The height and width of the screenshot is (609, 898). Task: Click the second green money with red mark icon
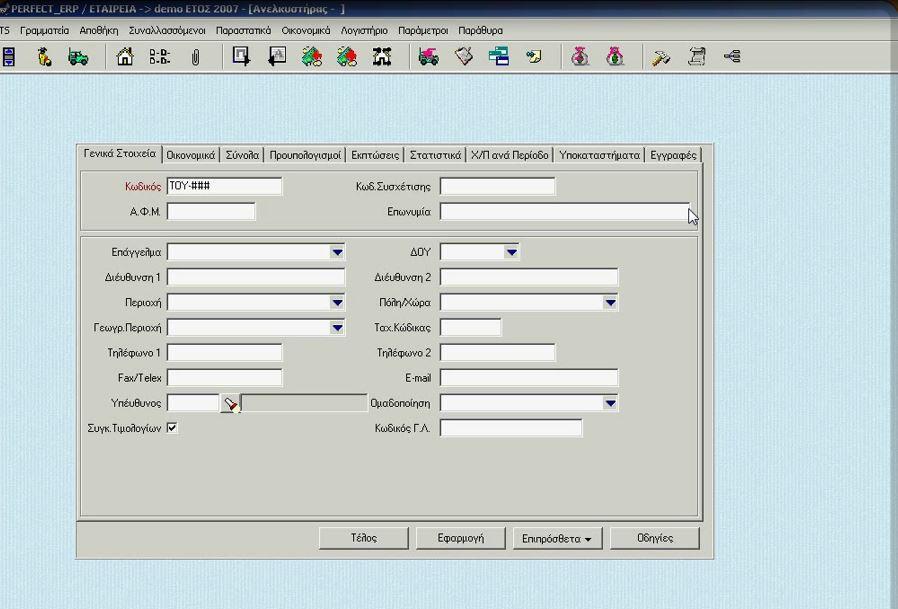pyautogui.click(x=347, y=57)
